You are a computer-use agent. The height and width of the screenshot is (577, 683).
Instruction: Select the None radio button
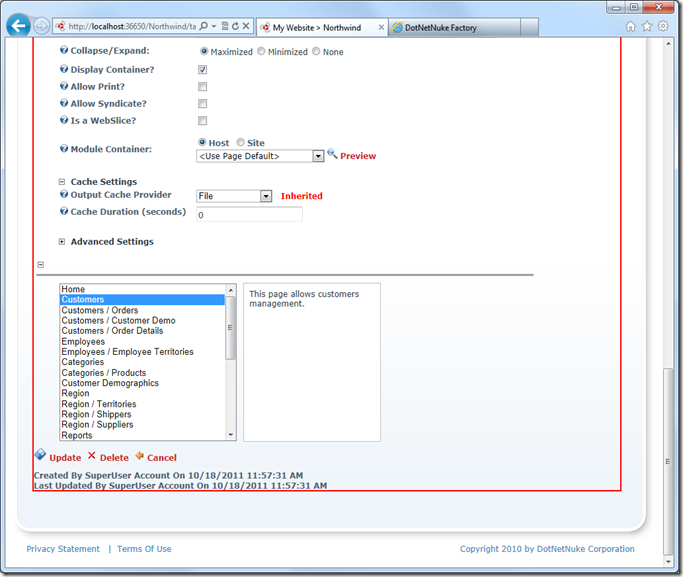(316, 51)
